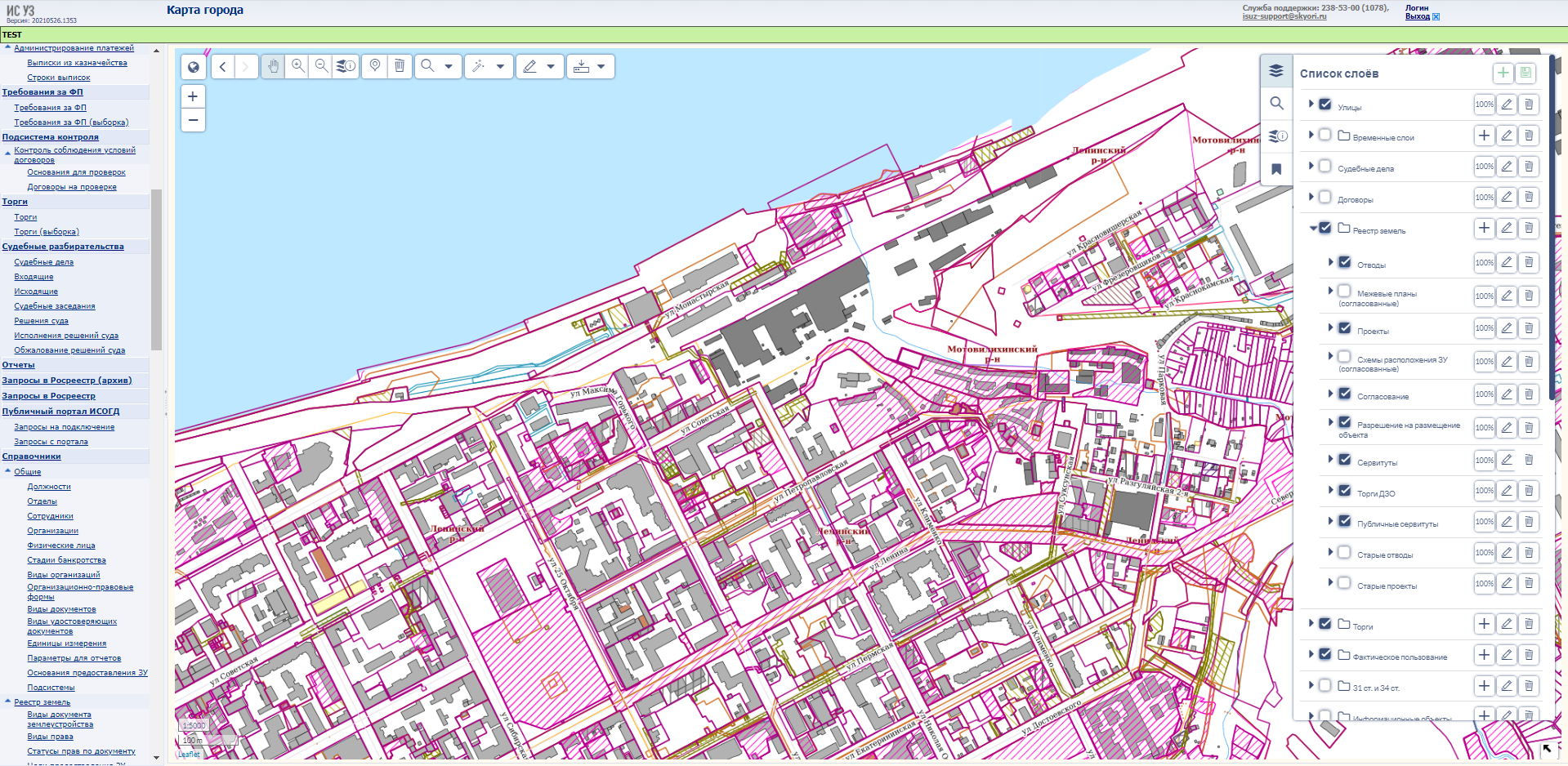Delete the Улицы layer with trash icon
Viewport: 1568px width, 766px height.
coord(1529,105)
